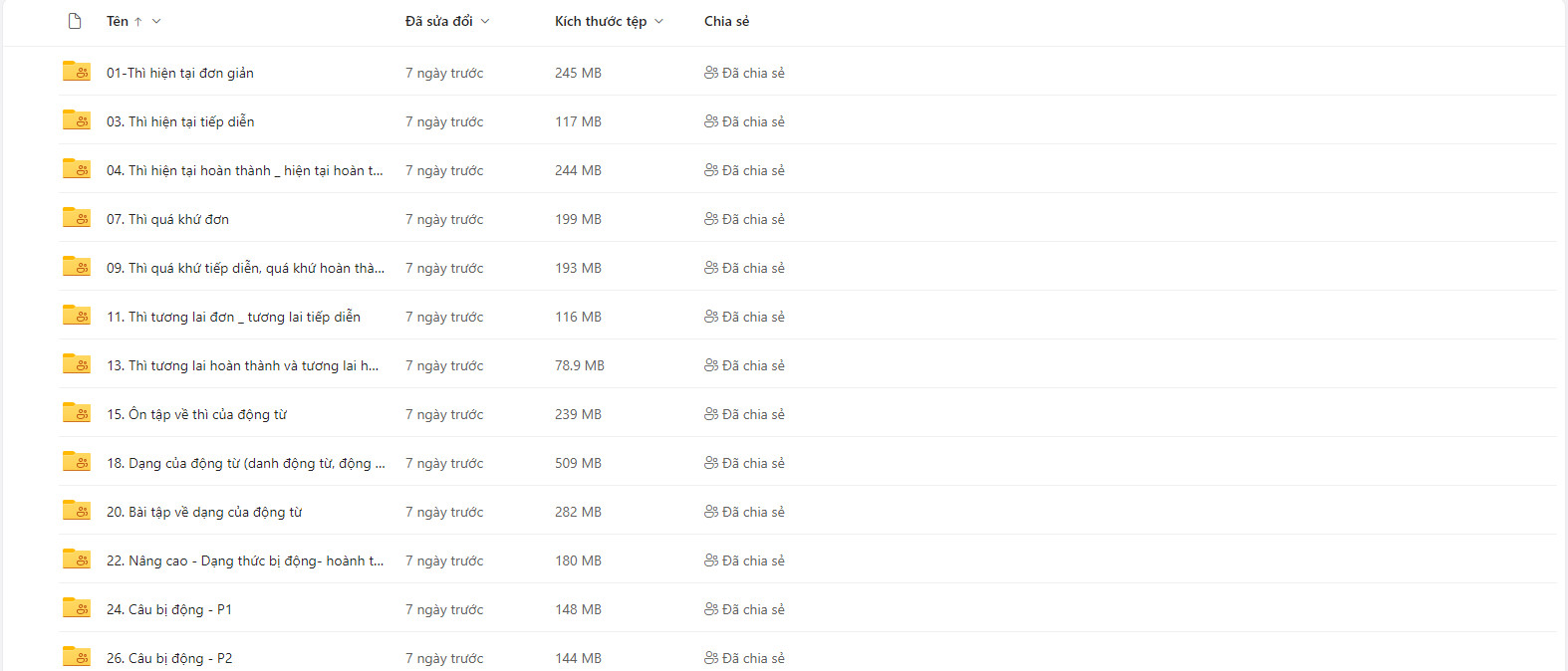The image size is (1568, 671).
Task: Open folder 11. Thì tương lai đơn
Action: (x=233, y=317)
